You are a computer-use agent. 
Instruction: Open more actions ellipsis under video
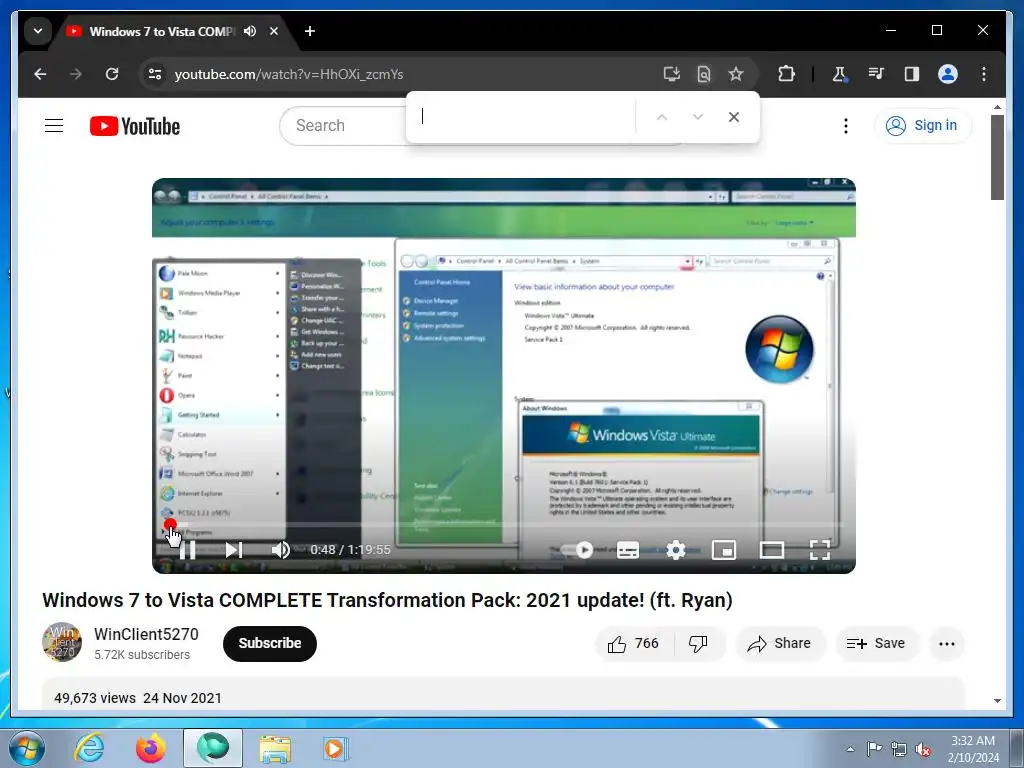947,644
